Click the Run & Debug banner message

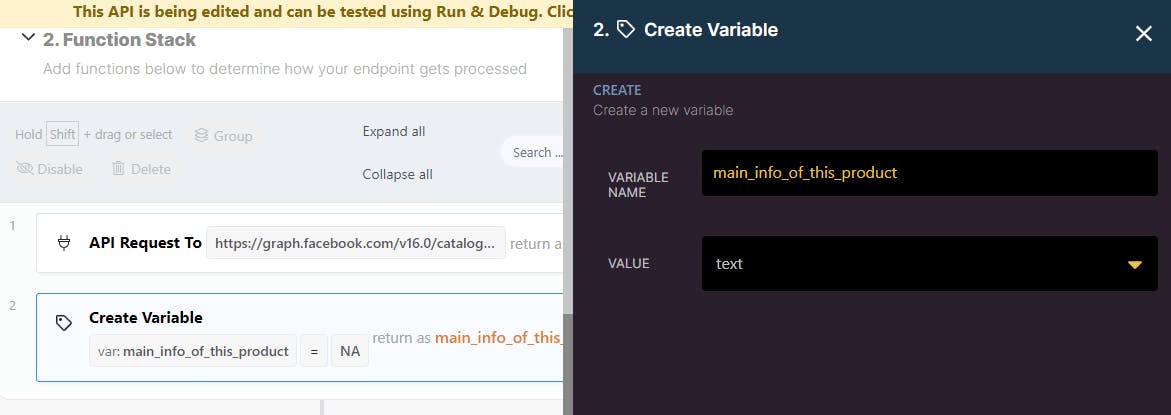coord(320,12)
